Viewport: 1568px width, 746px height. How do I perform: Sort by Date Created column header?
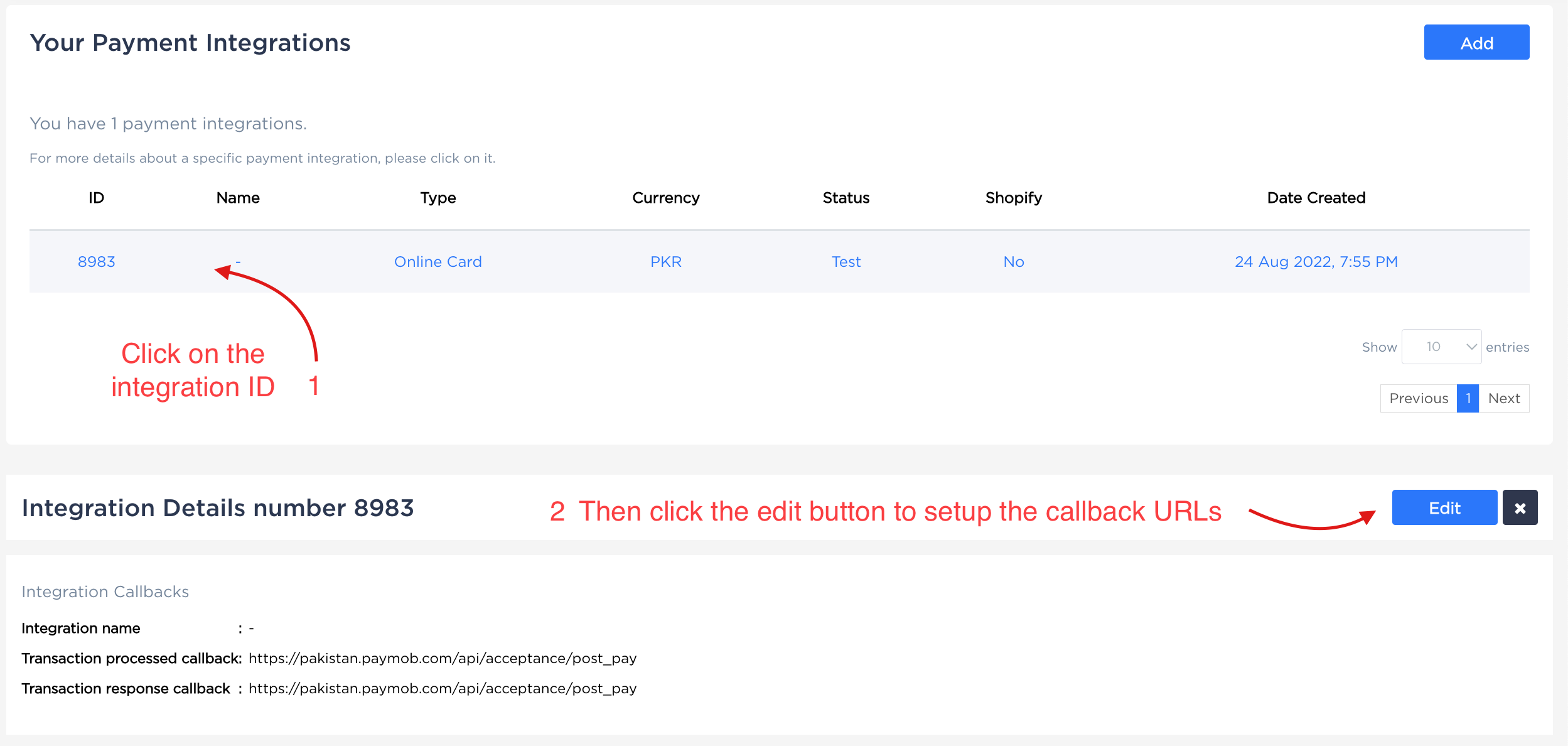(x=1316, y=198)
